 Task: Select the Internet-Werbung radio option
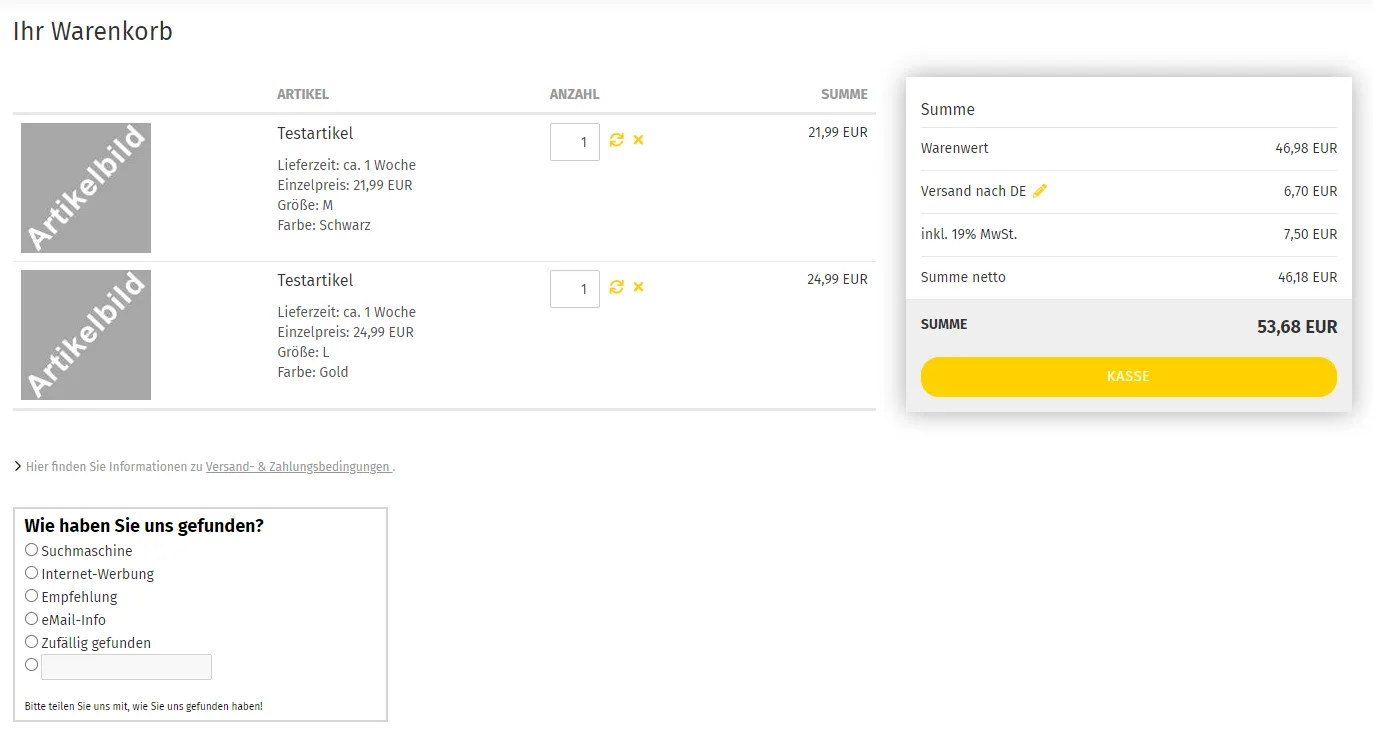pos(32,573)
